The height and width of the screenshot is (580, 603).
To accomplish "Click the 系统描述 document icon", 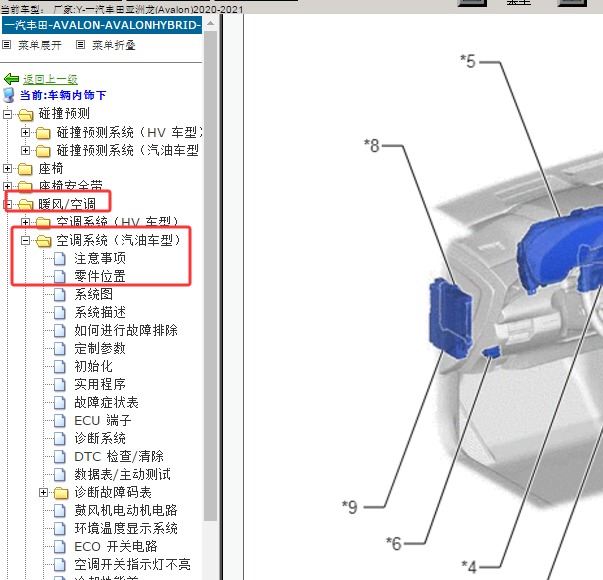I will tap(60, 313).
